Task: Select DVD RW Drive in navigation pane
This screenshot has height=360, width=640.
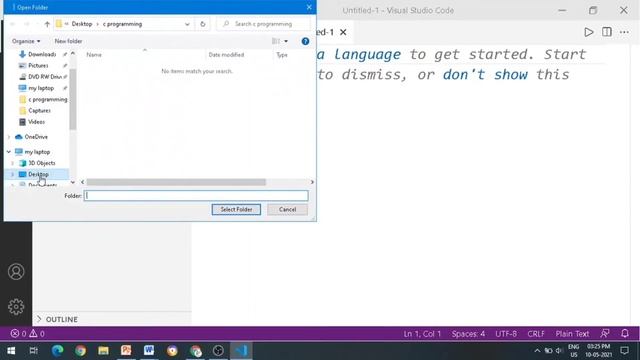Action: pyautogui.click(x=44, y=77)
